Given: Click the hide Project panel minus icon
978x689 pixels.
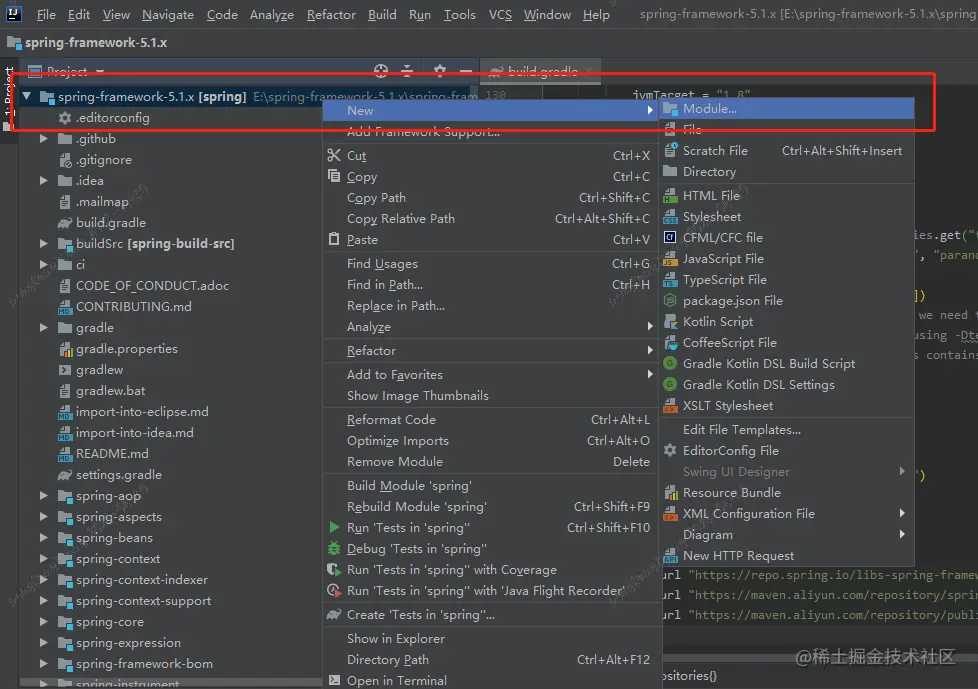Looking at the screenshot, I should point(465,71).
